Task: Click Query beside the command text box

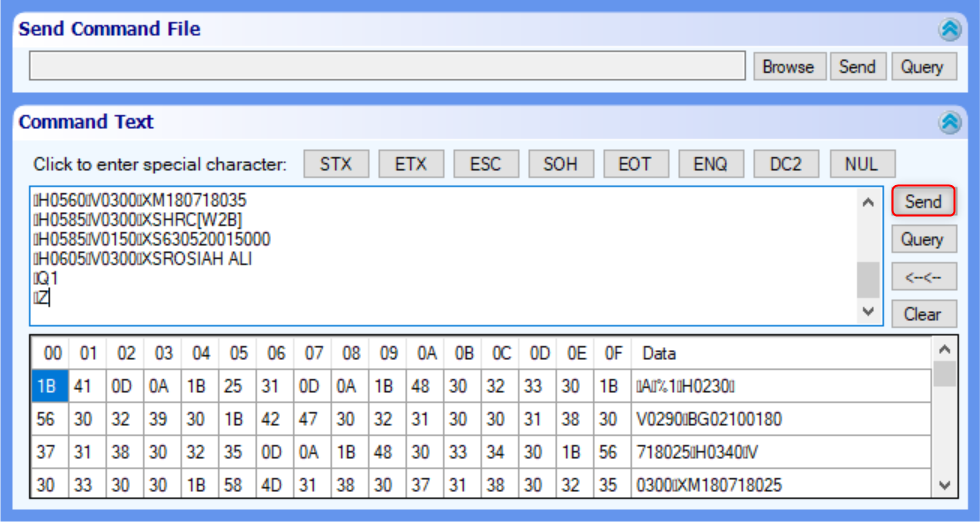Action: point(923,239)
